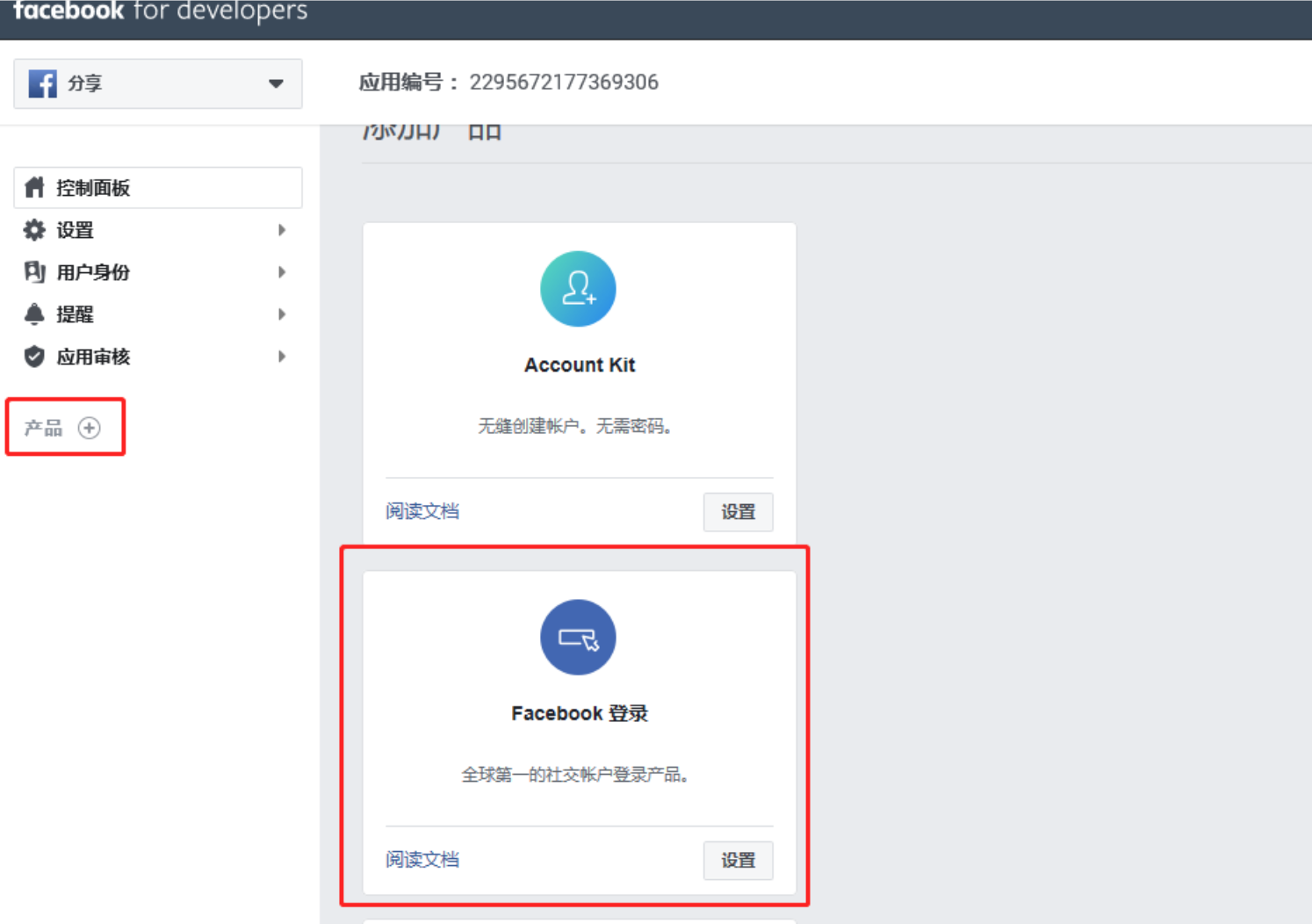Viewport: 1312px width, 924px height.
Task: Open 控制面板 from the sidebar menu
Action: (91, 186)
